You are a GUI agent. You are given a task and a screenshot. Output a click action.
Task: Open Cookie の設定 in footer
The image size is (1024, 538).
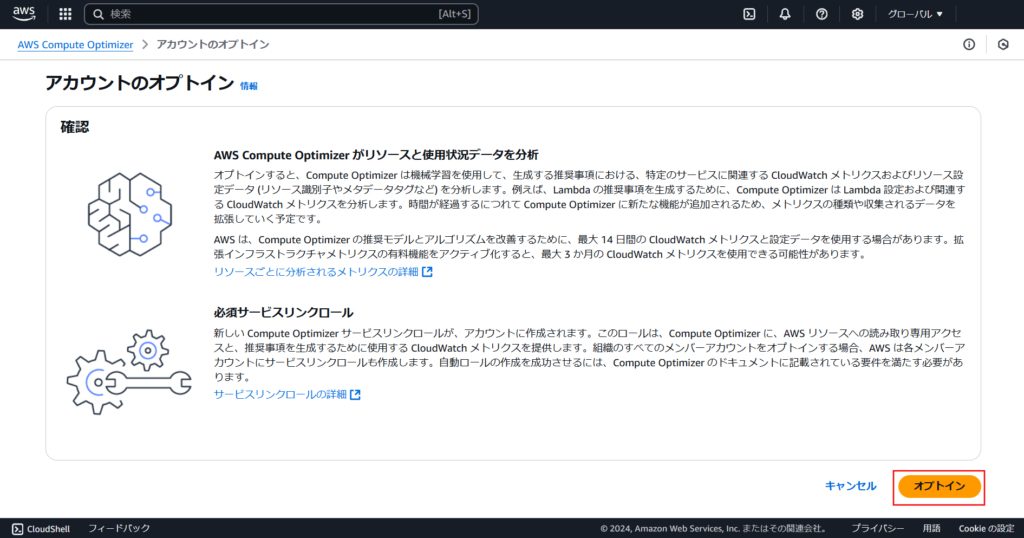coord(986,528)
